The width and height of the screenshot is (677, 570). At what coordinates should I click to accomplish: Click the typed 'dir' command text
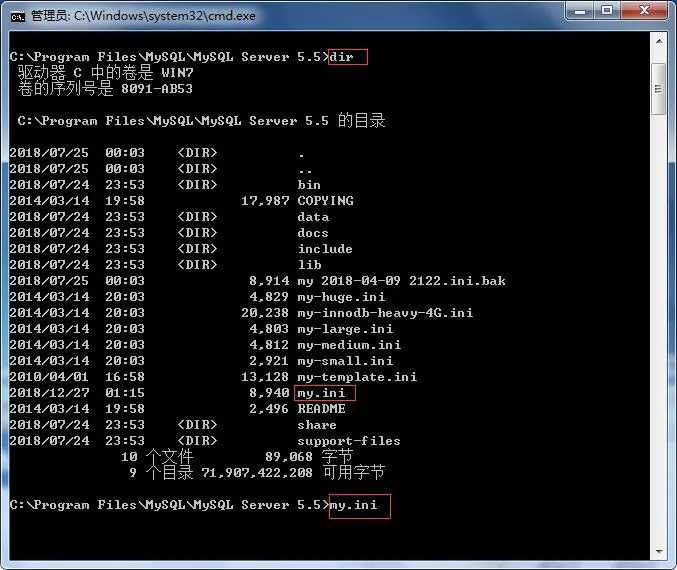coord(342,57)
